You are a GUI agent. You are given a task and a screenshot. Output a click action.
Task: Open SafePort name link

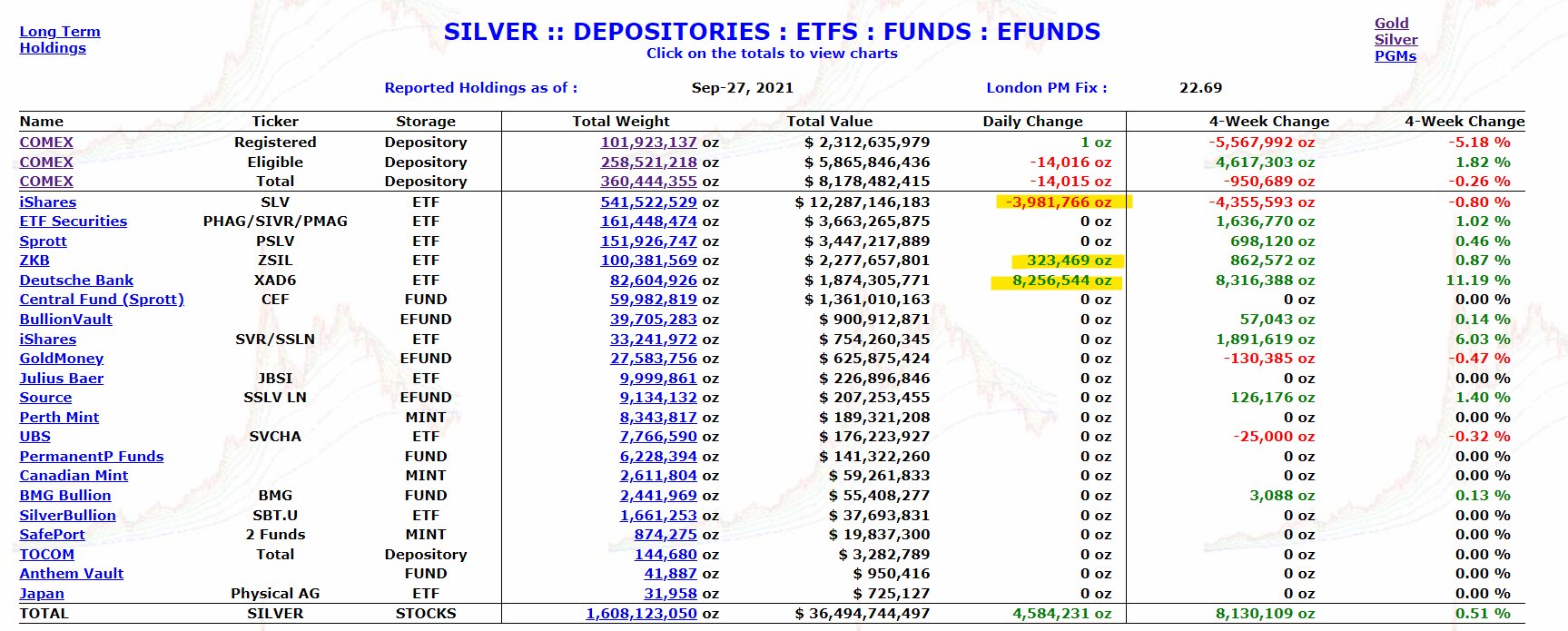pyautogui.click(x=52, y=535)
